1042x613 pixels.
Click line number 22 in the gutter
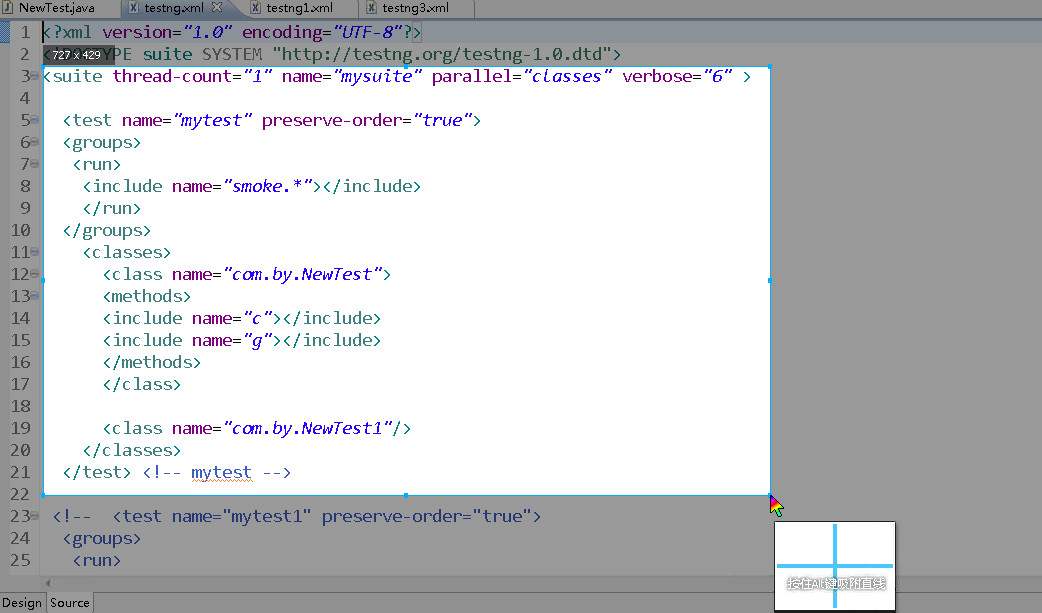coord(20,494)
